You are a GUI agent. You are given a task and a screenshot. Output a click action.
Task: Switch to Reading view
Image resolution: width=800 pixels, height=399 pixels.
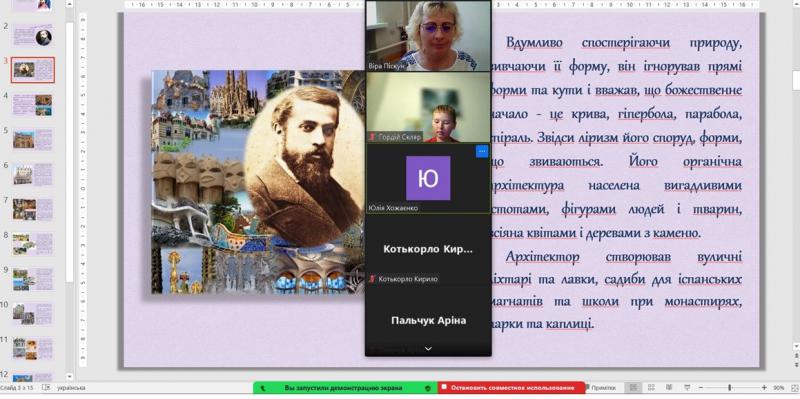pos(670,388)
